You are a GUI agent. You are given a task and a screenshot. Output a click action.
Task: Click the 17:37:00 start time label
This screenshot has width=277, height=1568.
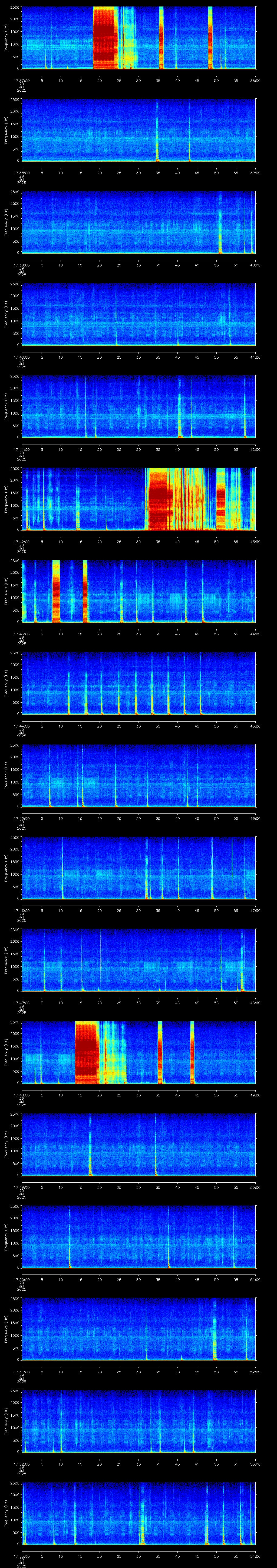click(x=21, y=80)
